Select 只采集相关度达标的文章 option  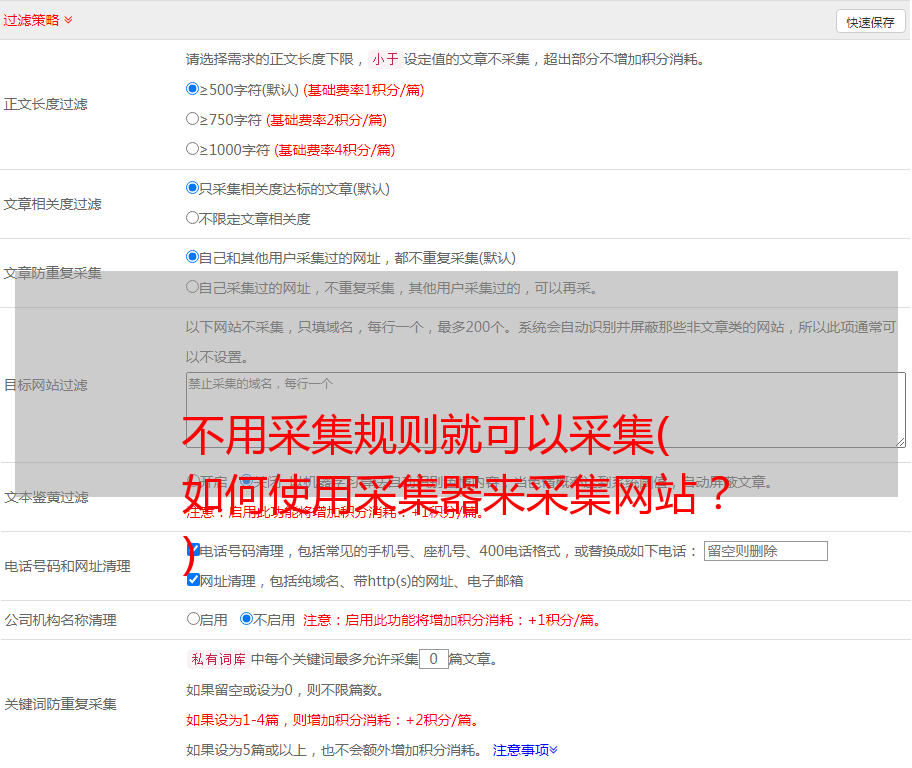tap(193, 188)
